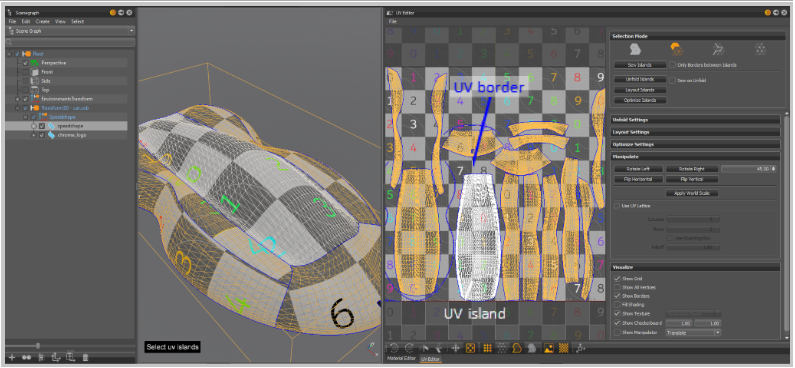The height and width of the screenshot is (368, 795).
Task: Click the chrome_logo geometry icon in tree
Action: [52, 135]
